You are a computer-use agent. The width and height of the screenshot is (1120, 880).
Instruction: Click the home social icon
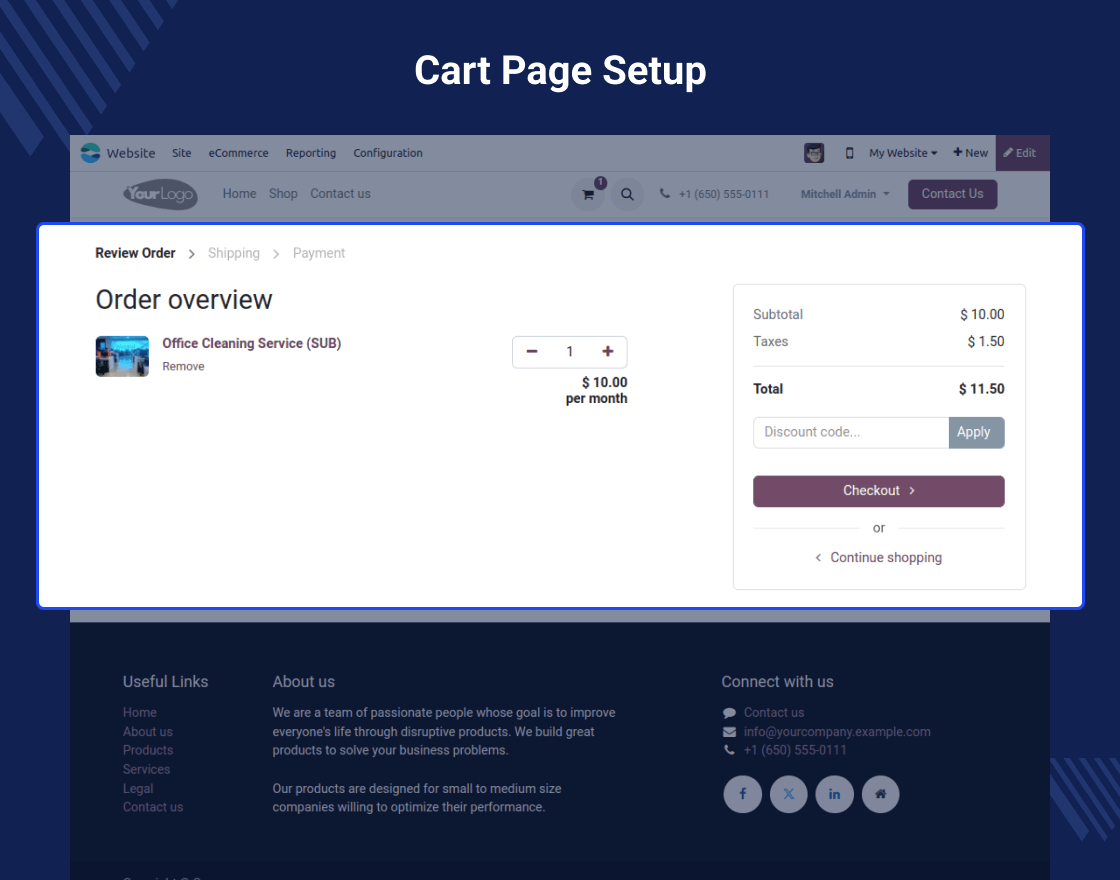pos(881,794)
